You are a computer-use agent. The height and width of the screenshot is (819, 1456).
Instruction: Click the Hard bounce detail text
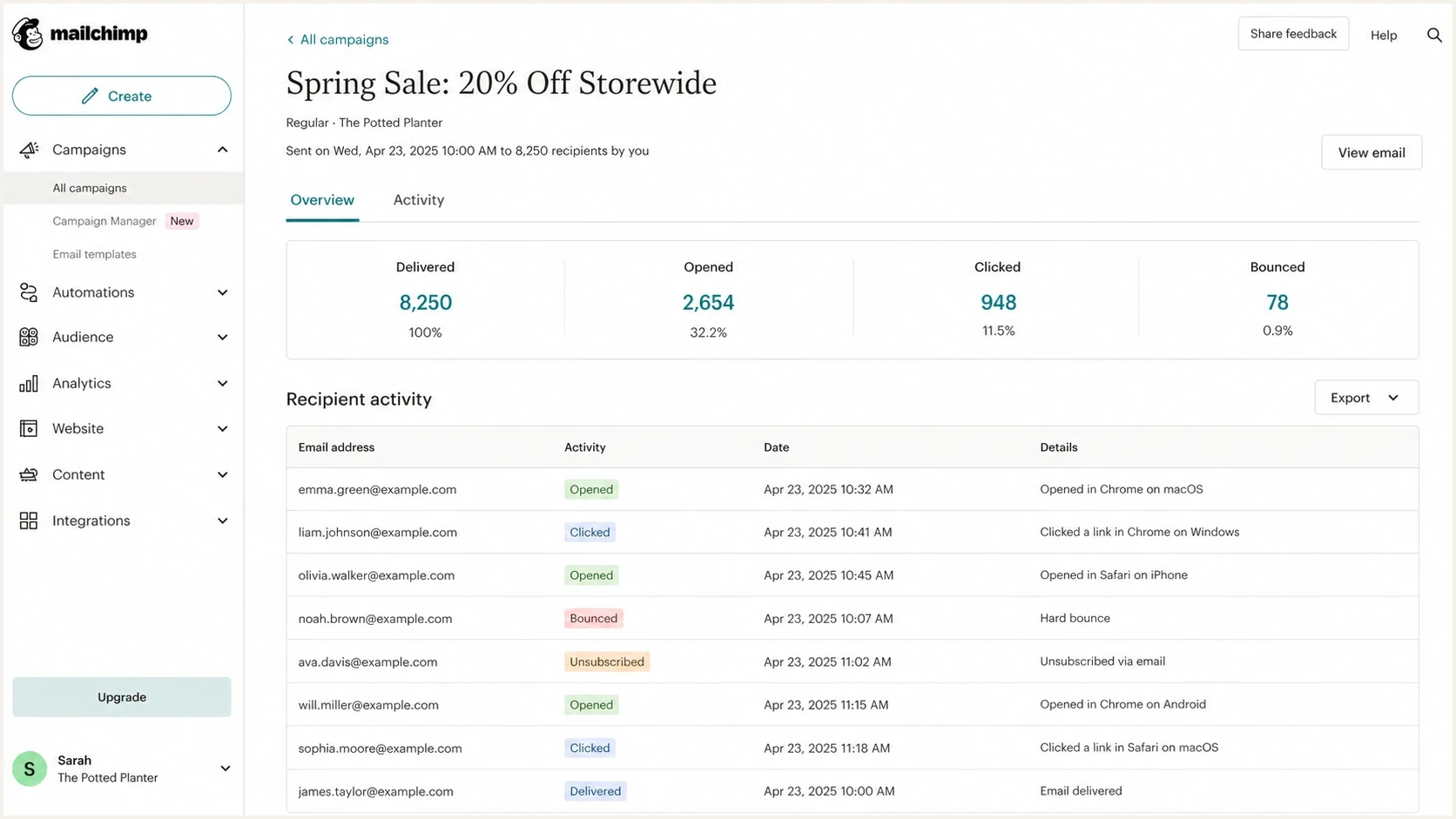pos(1075,618)
